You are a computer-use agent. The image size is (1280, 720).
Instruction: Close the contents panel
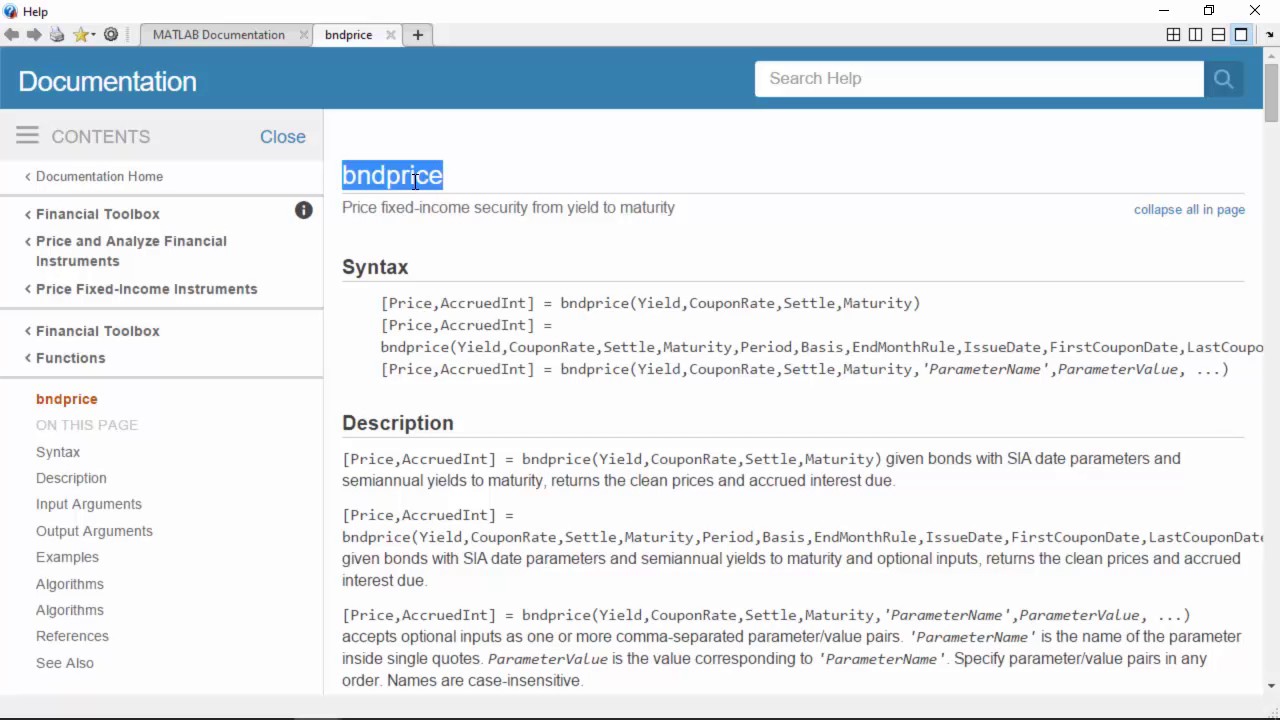pos(283,137)
